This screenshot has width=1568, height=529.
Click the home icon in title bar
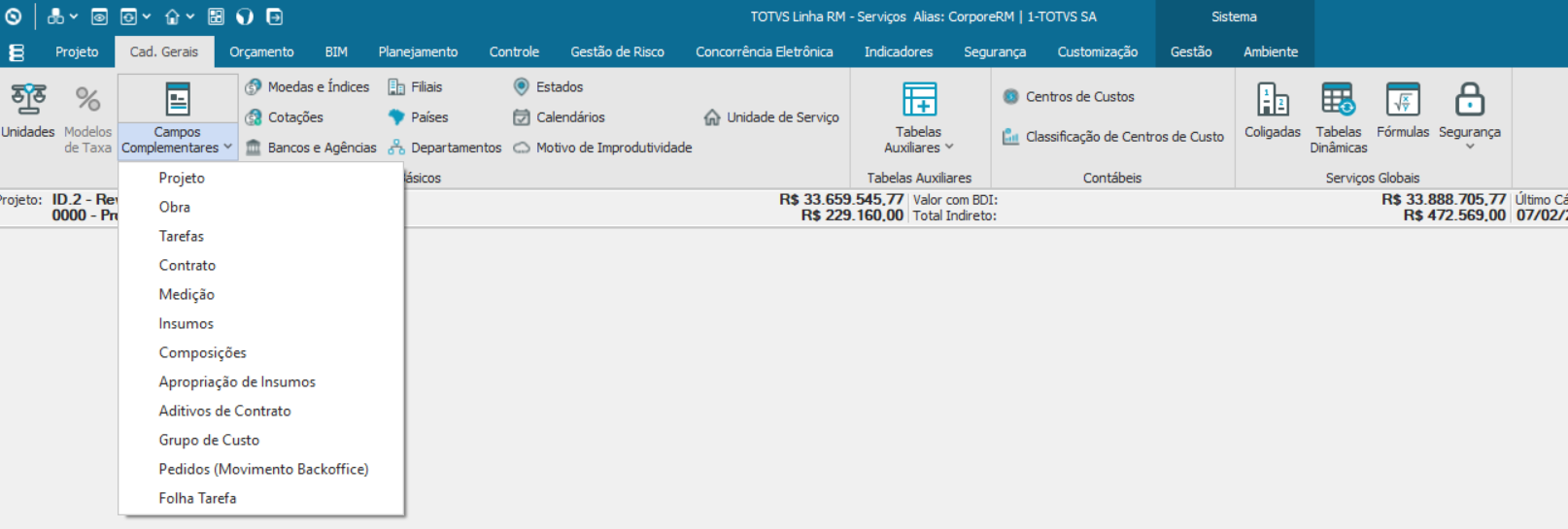click(172, 17)
